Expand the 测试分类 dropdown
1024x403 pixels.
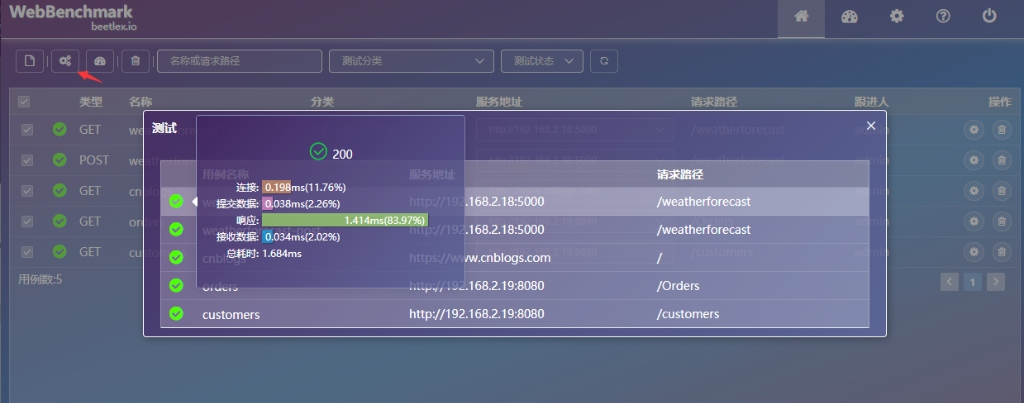click(411, 61)
